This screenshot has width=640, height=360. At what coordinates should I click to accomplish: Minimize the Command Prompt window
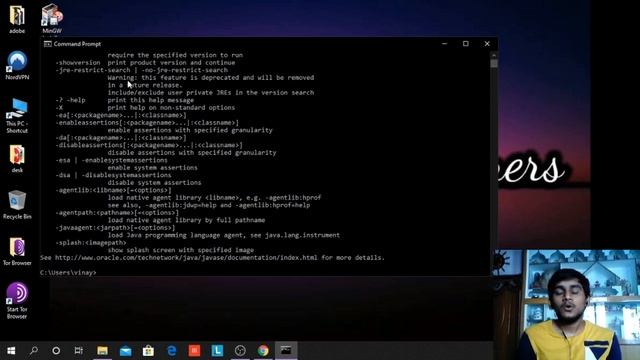pos(444,44)
